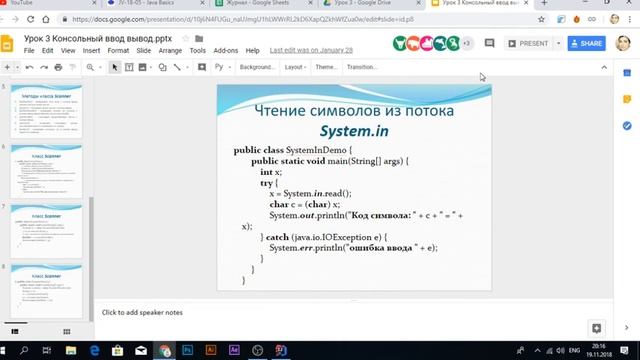Viewport: 640px width, 360px height.
Task: Select slide 5 thumbnail Методы класса Scanner
Action: click(x=46, y=111)
